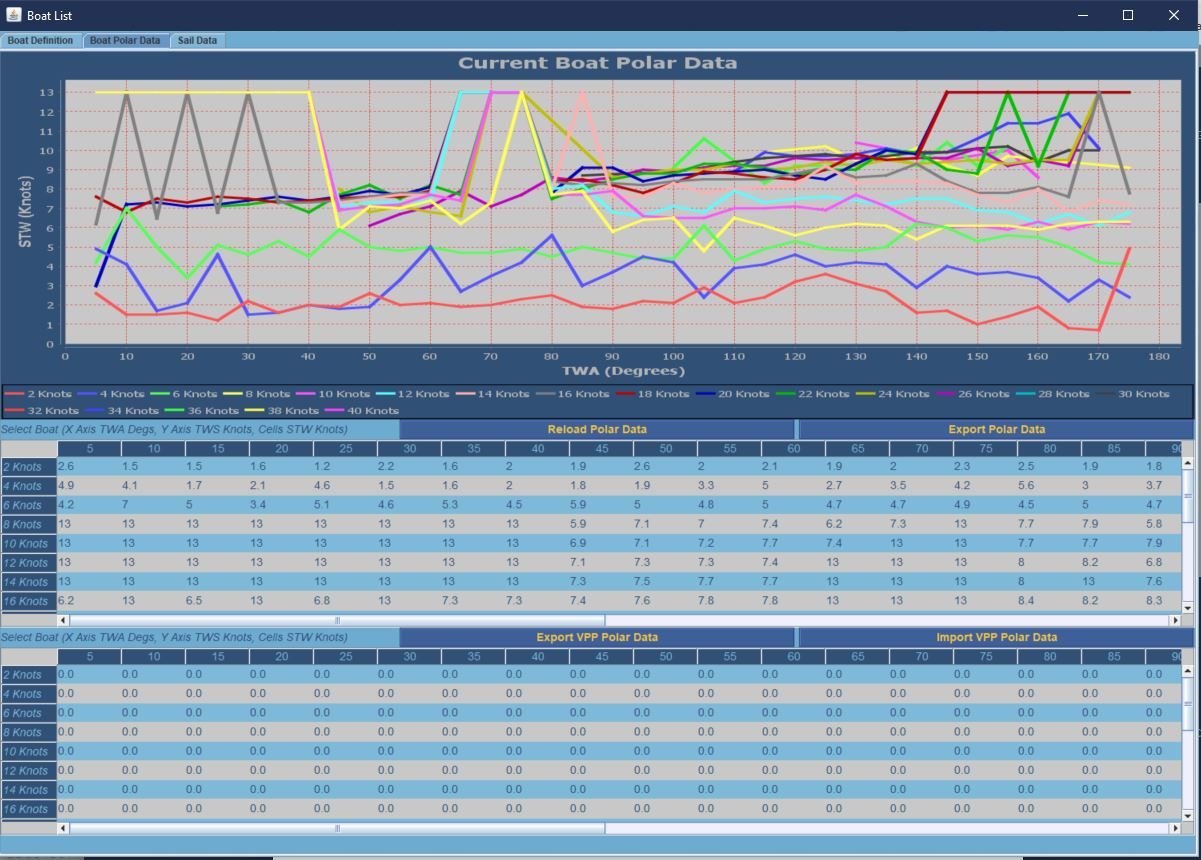Open the Sail Data tab

197,41
